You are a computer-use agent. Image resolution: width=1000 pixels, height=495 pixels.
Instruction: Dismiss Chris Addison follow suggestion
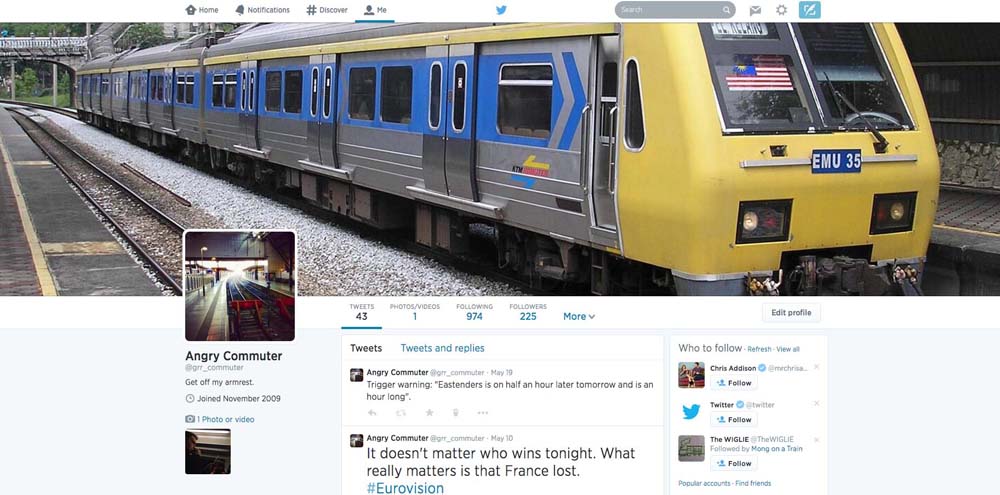(x=816, y=367)
